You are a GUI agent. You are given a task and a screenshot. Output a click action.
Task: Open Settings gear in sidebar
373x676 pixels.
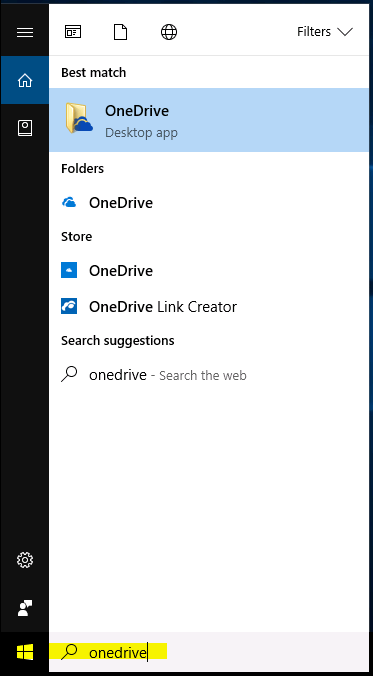(25, 560)
